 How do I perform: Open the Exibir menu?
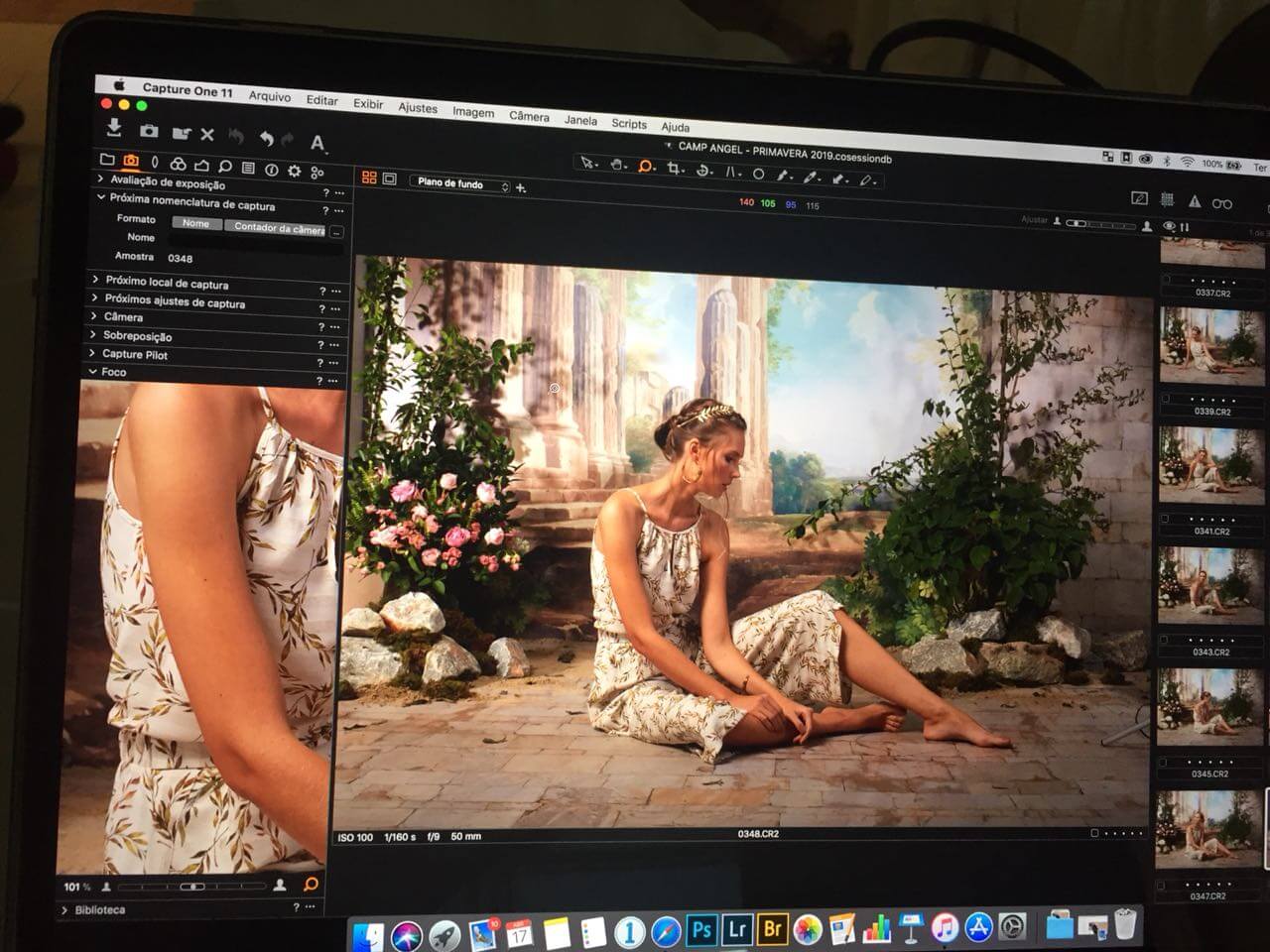click(x=368, y=103)
